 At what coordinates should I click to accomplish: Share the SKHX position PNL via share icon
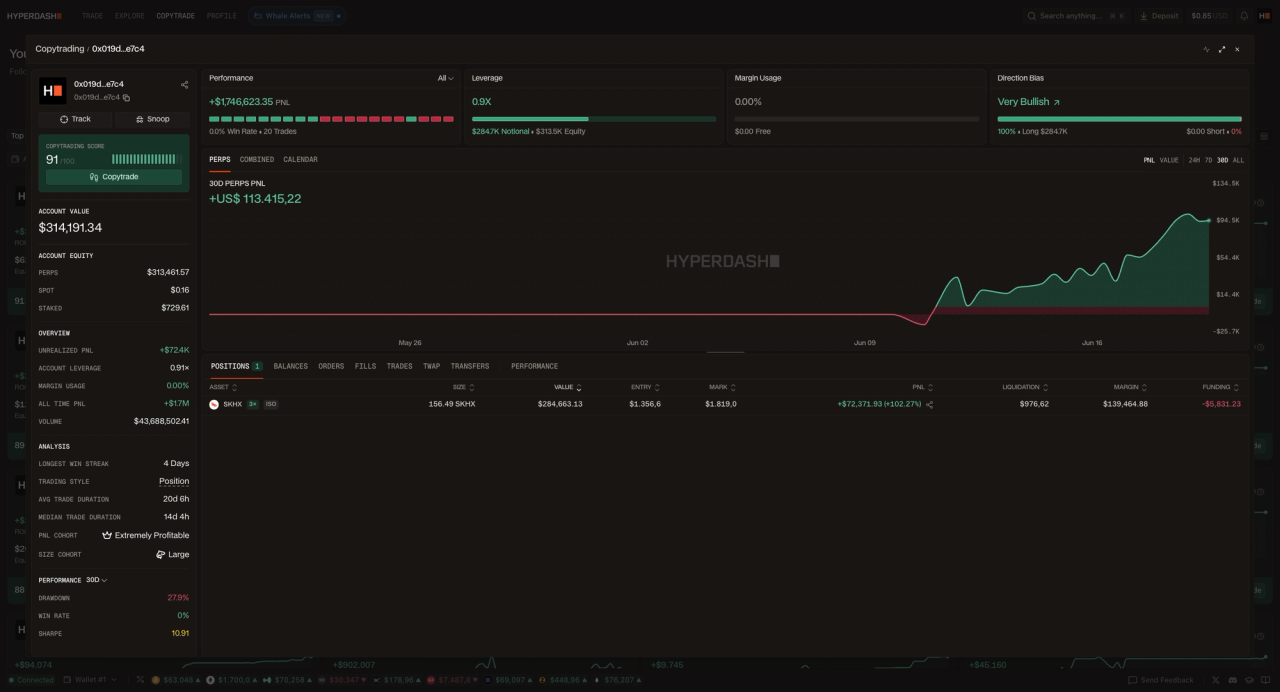click(930, 404)
